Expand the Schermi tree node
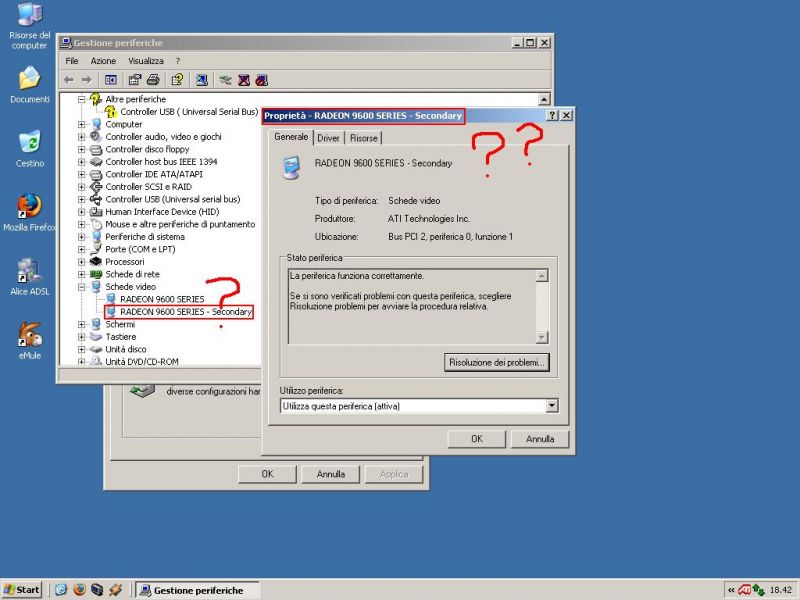This screenshot has width=800, height=600. [x=82, y=324]
